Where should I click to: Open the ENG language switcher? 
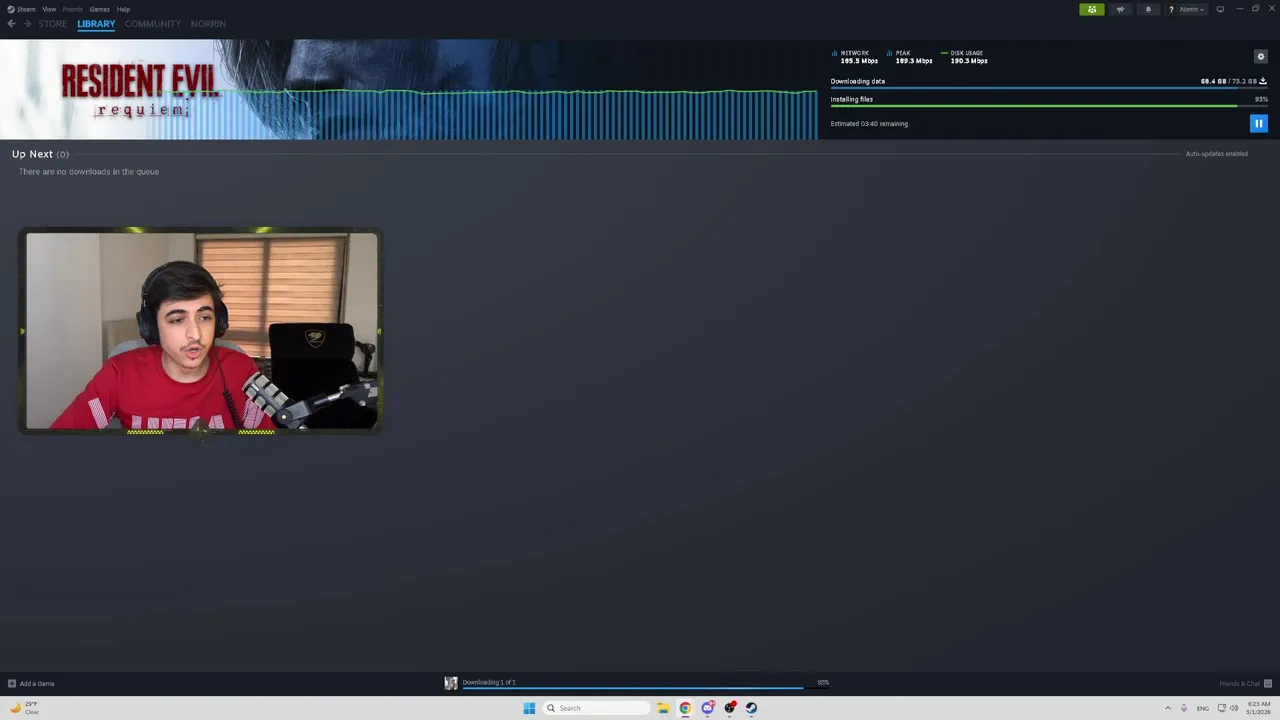click(x=1203, y=708)
